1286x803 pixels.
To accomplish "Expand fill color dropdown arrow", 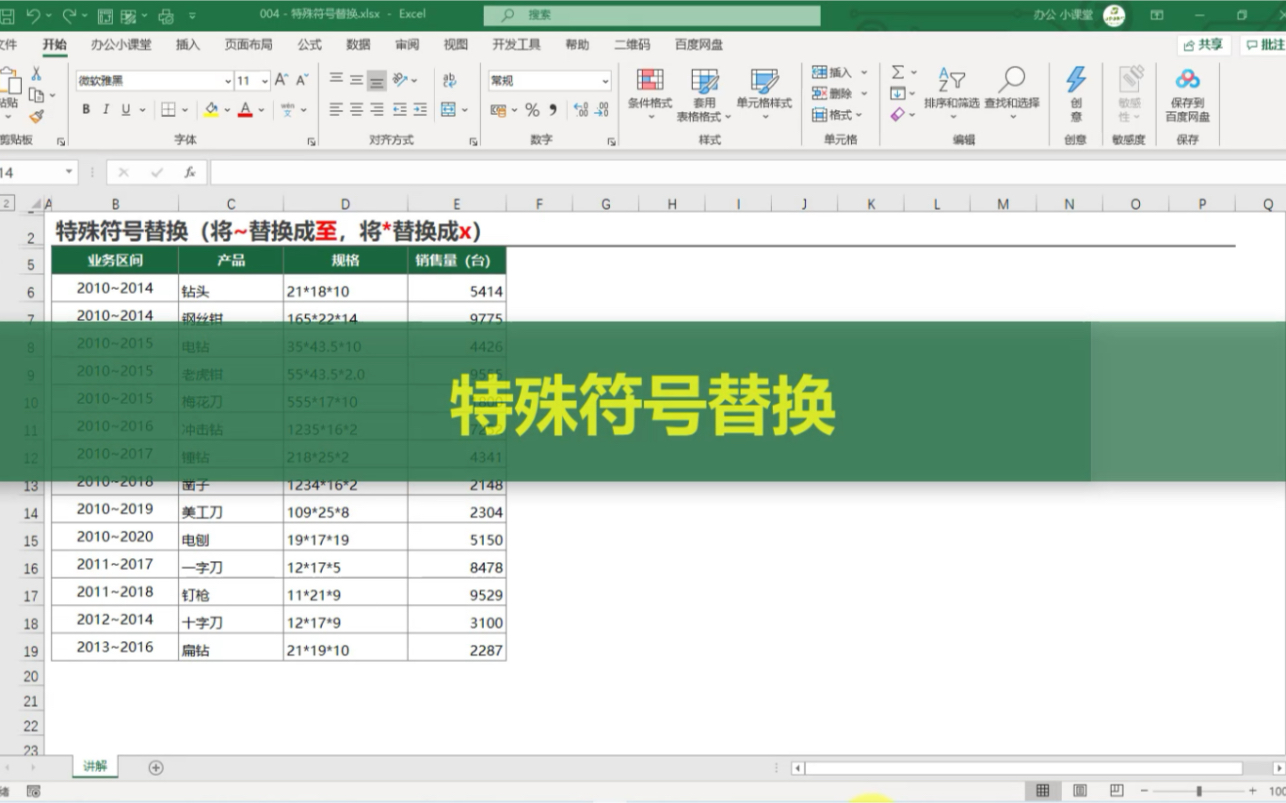I will [227, 110].
